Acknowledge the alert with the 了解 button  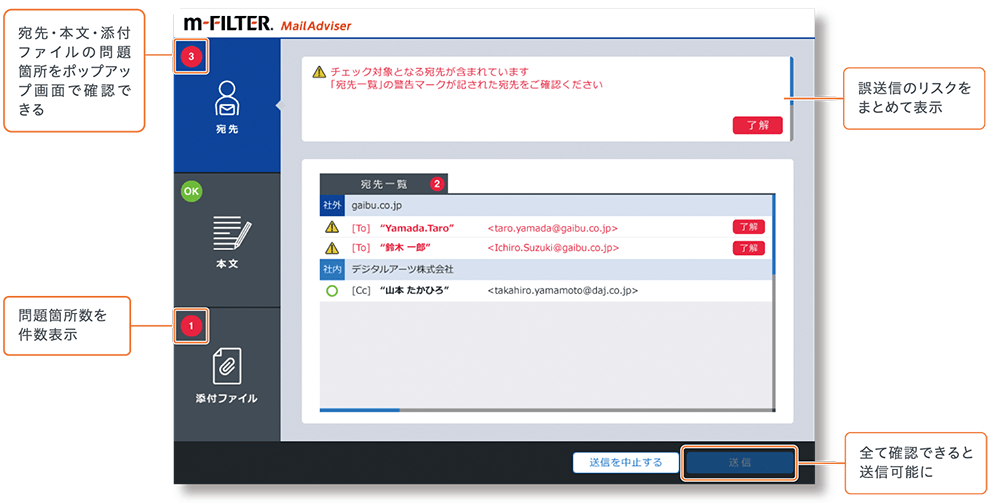click(758, 125)
